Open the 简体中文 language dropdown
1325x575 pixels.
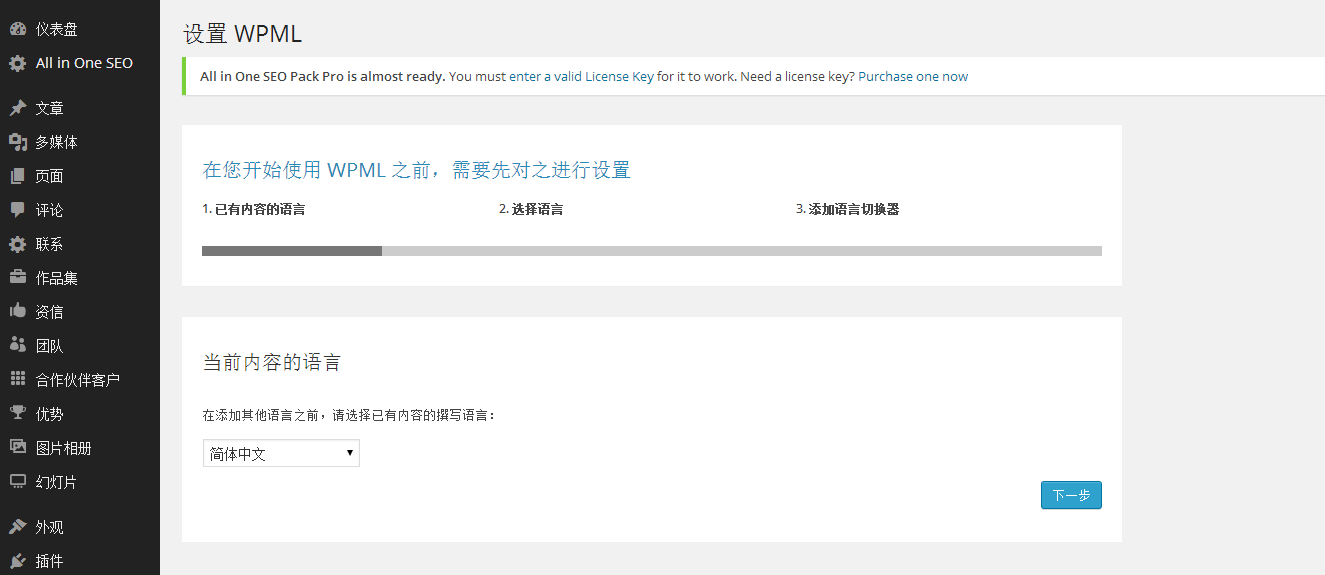281,454
